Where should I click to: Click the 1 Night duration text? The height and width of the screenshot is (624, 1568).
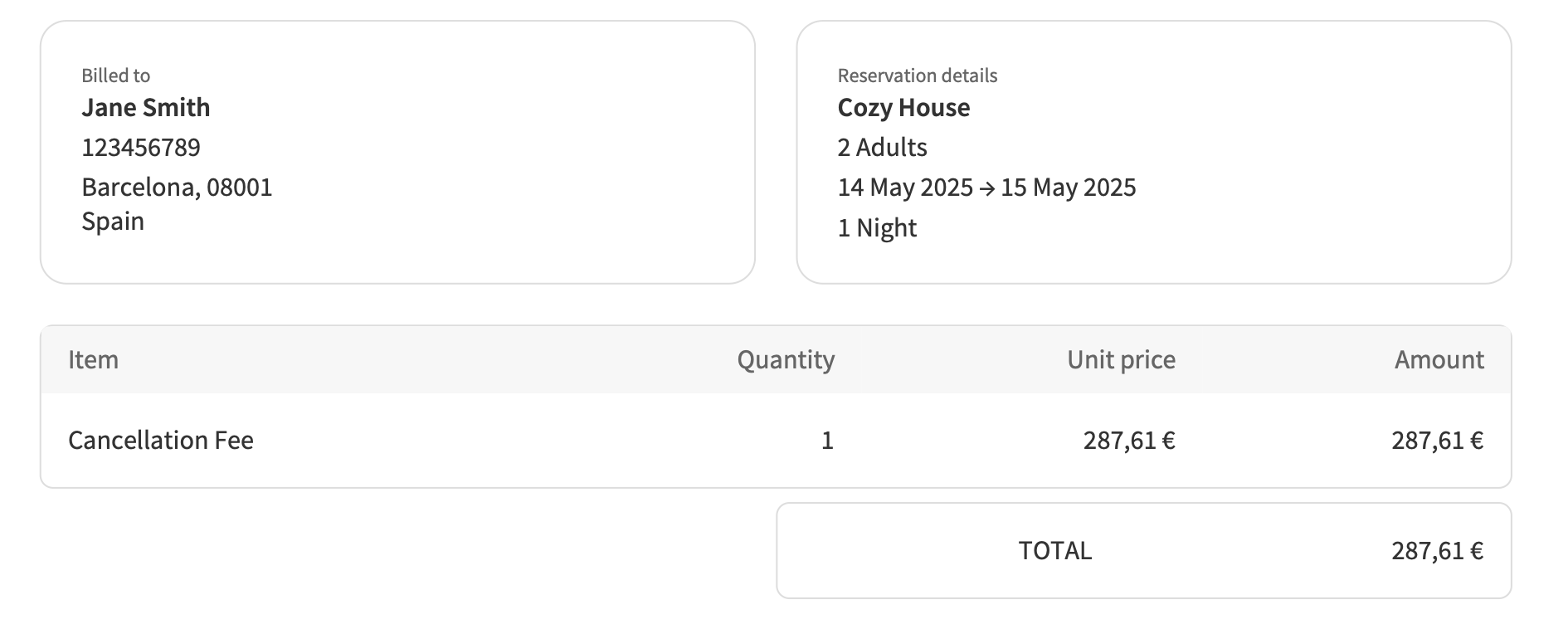pyautogui.click(x=877, y=228)
